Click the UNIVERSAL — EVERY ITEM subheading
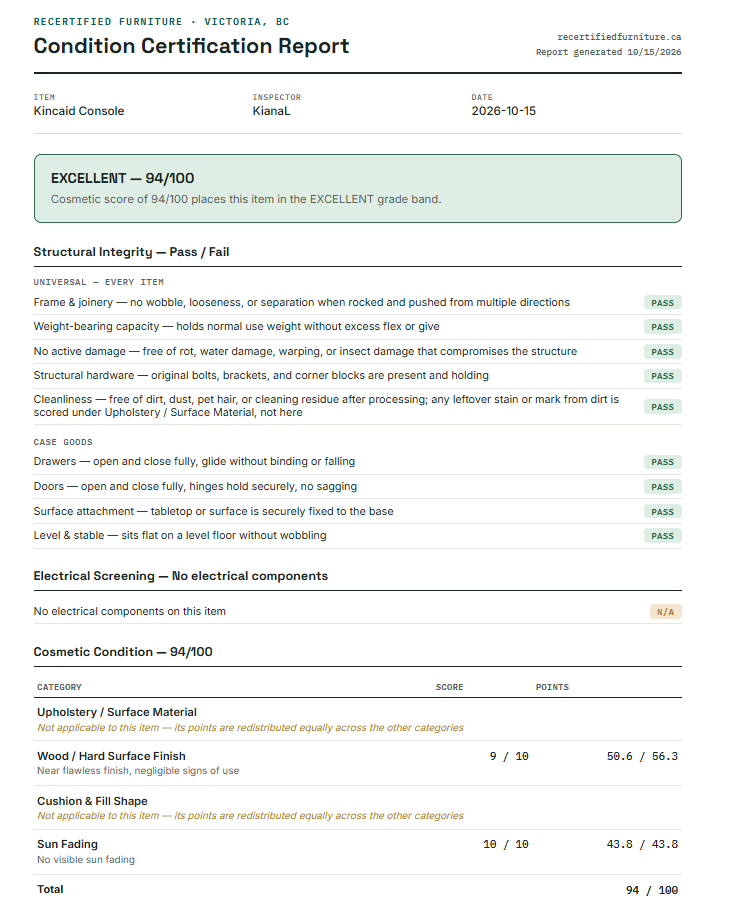742x901 pixels. tap(98, 282)
